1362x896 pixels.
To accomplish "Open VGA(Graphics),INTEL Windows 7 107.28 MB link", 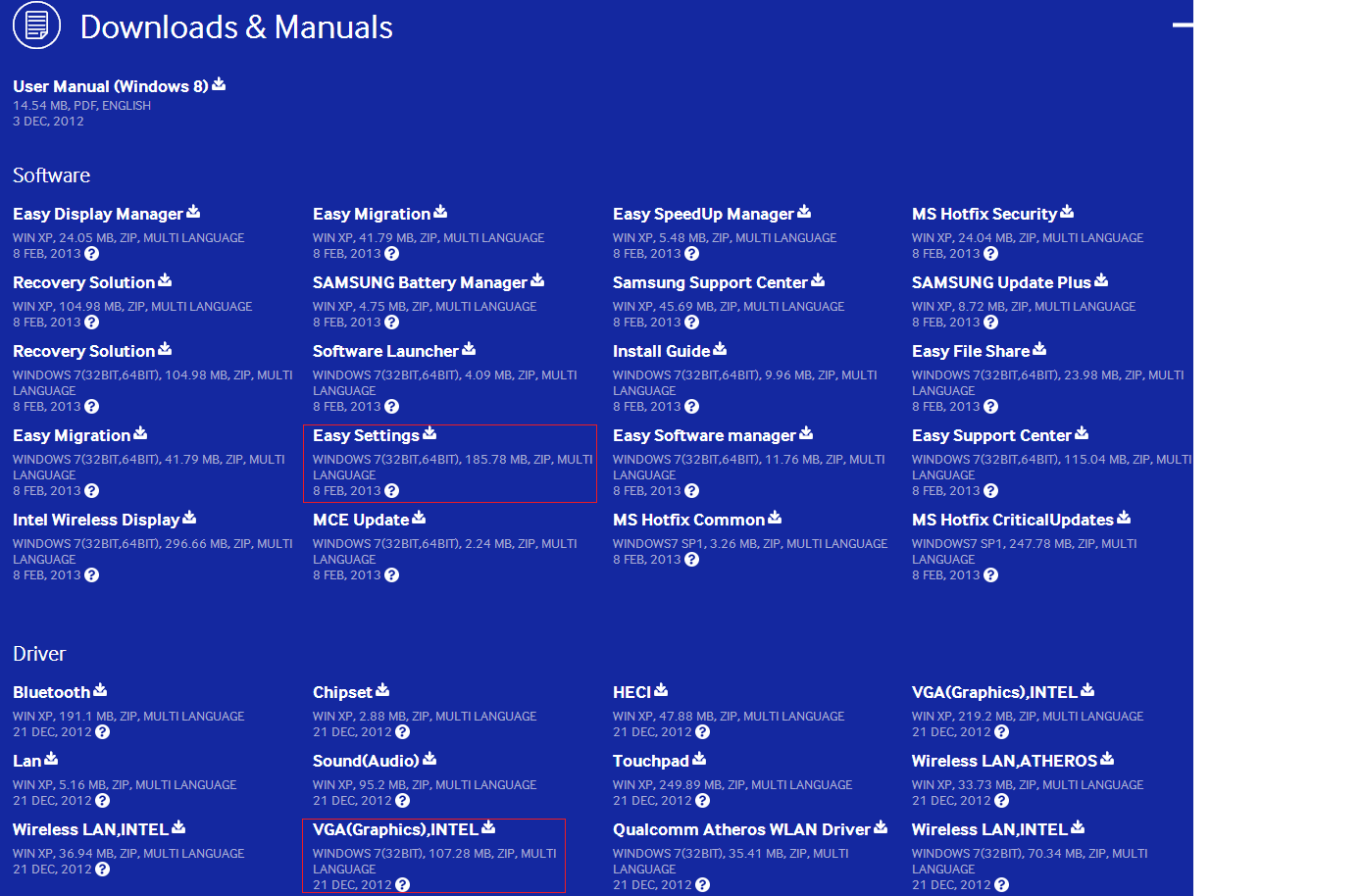I will 395,829.
